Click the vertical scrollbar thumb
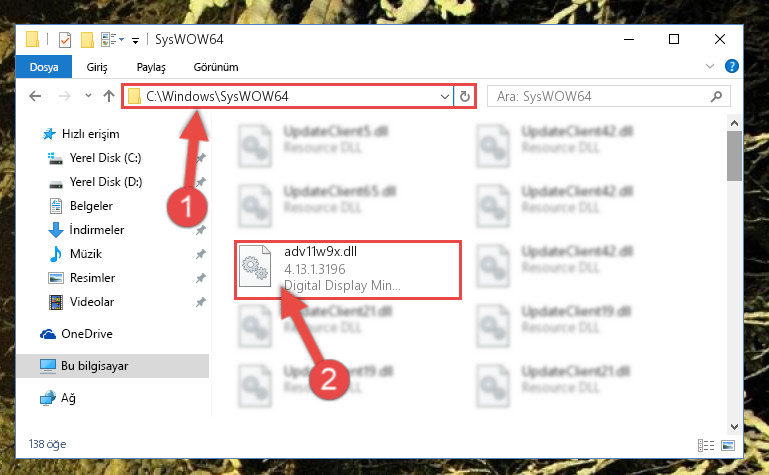This screenshot has width=769, height=475. pos(734,156)
